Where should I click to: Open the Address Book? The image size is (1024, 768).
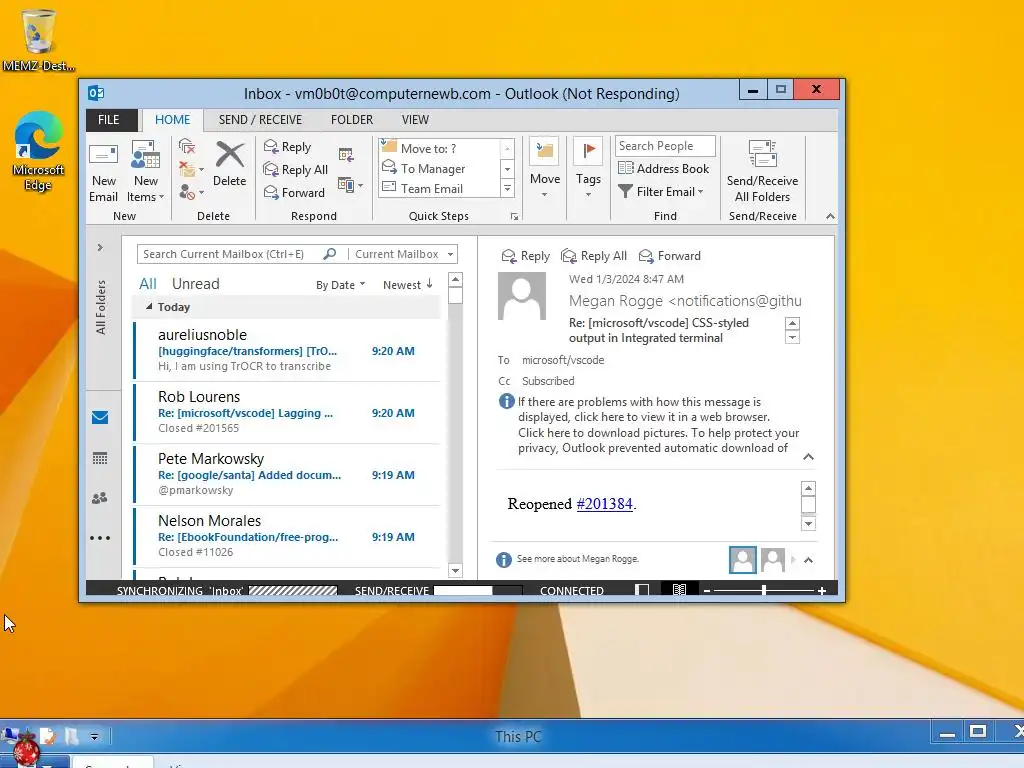click(664, 168)
